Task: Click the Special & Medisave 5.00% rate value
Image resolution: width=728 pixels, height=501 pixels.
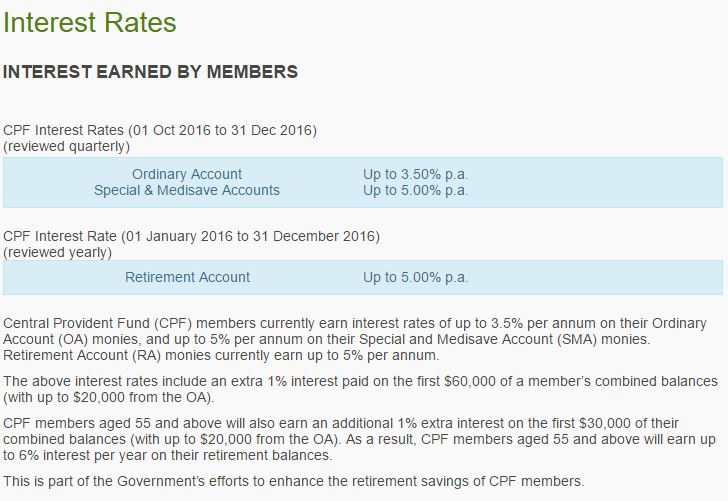Action: point(415,190)
